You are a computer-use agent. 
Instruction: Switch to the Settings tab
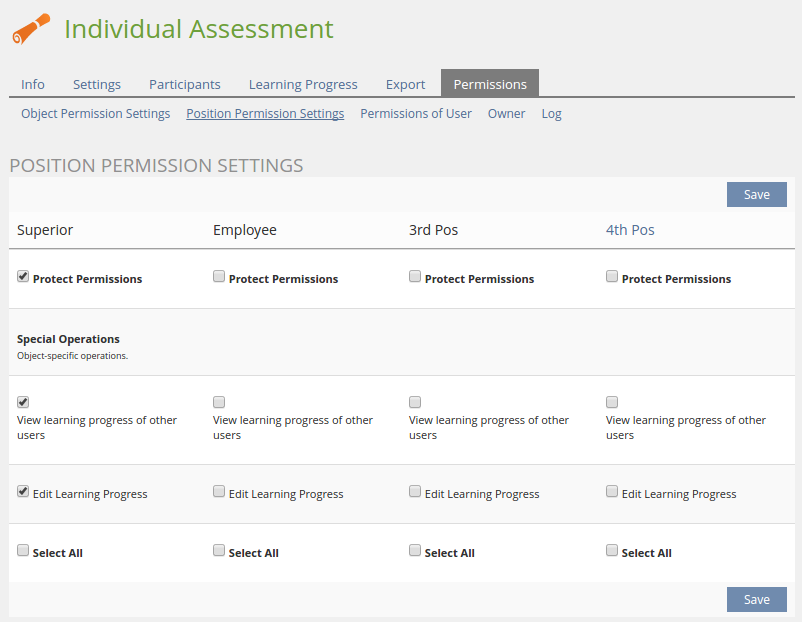(x=97, y=84)
